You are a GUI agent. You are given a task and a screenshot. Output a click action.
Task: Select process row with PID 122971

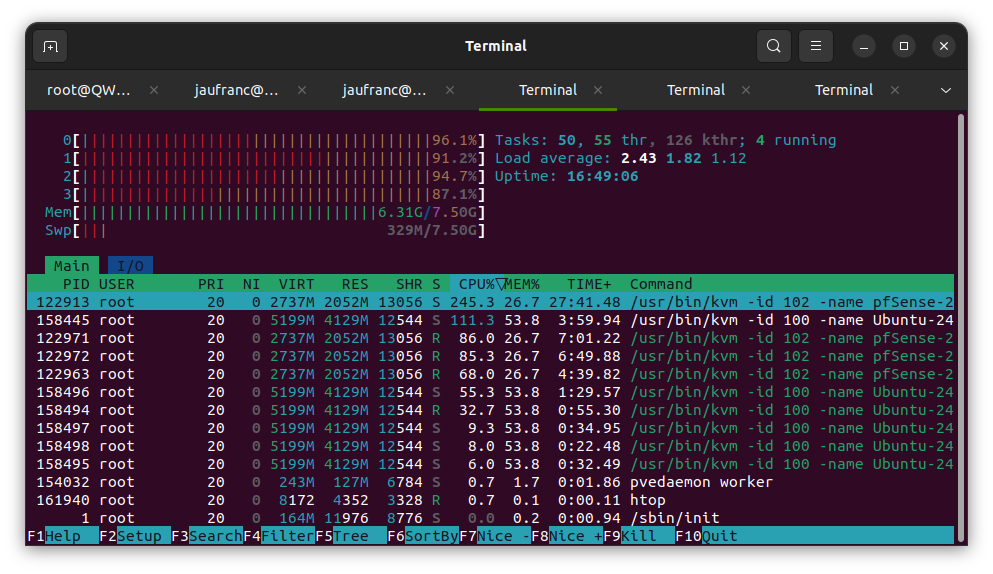coord(490,338)
